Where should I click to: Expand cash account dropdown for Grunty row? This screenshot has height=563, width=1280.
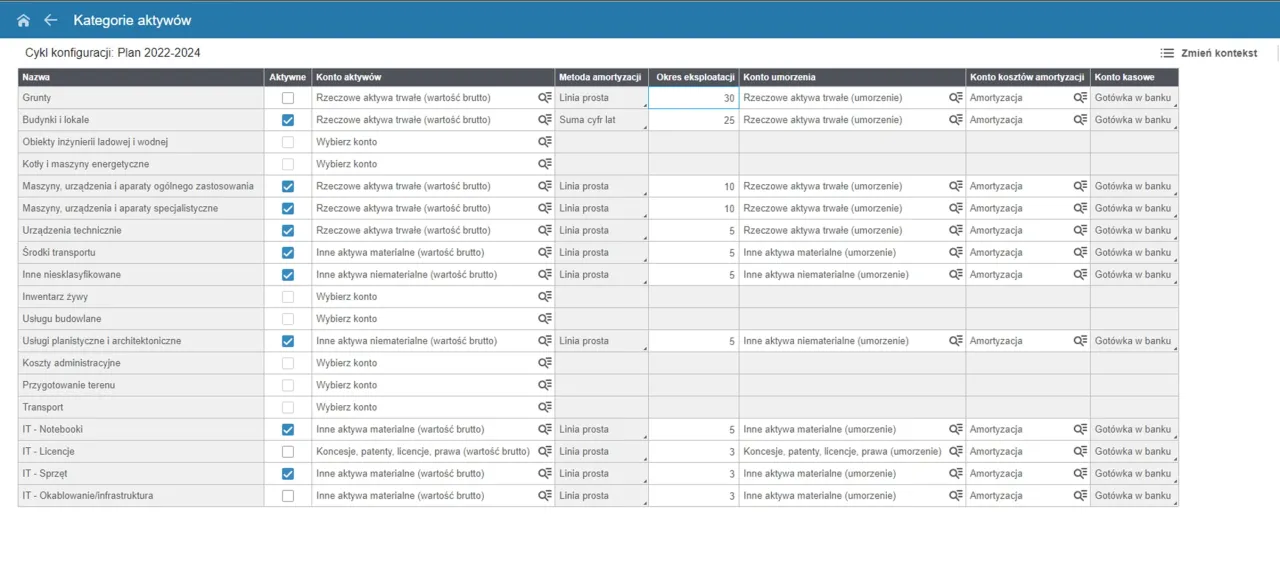(x=1134, y=98)
